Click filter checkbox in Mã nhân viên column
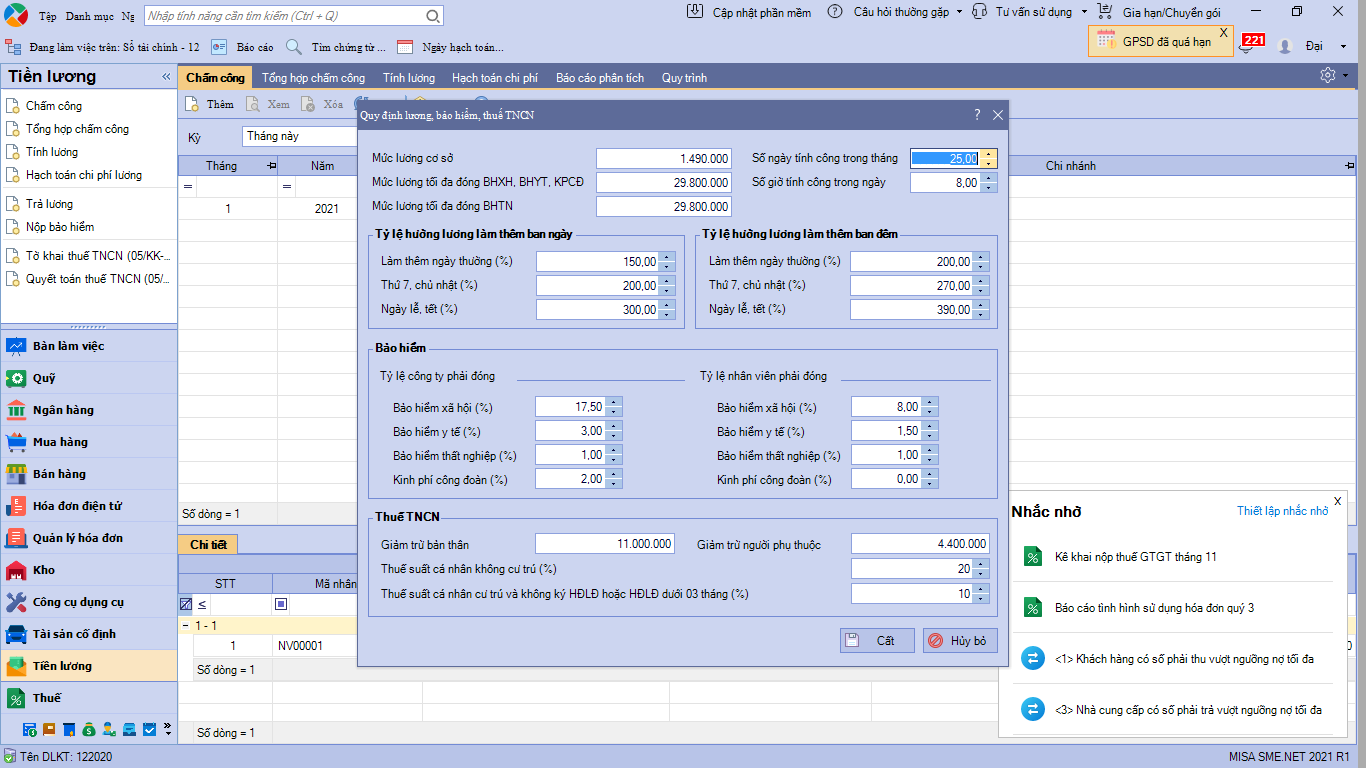Screen dimensions: 1366x768 [x=281, y=604]
